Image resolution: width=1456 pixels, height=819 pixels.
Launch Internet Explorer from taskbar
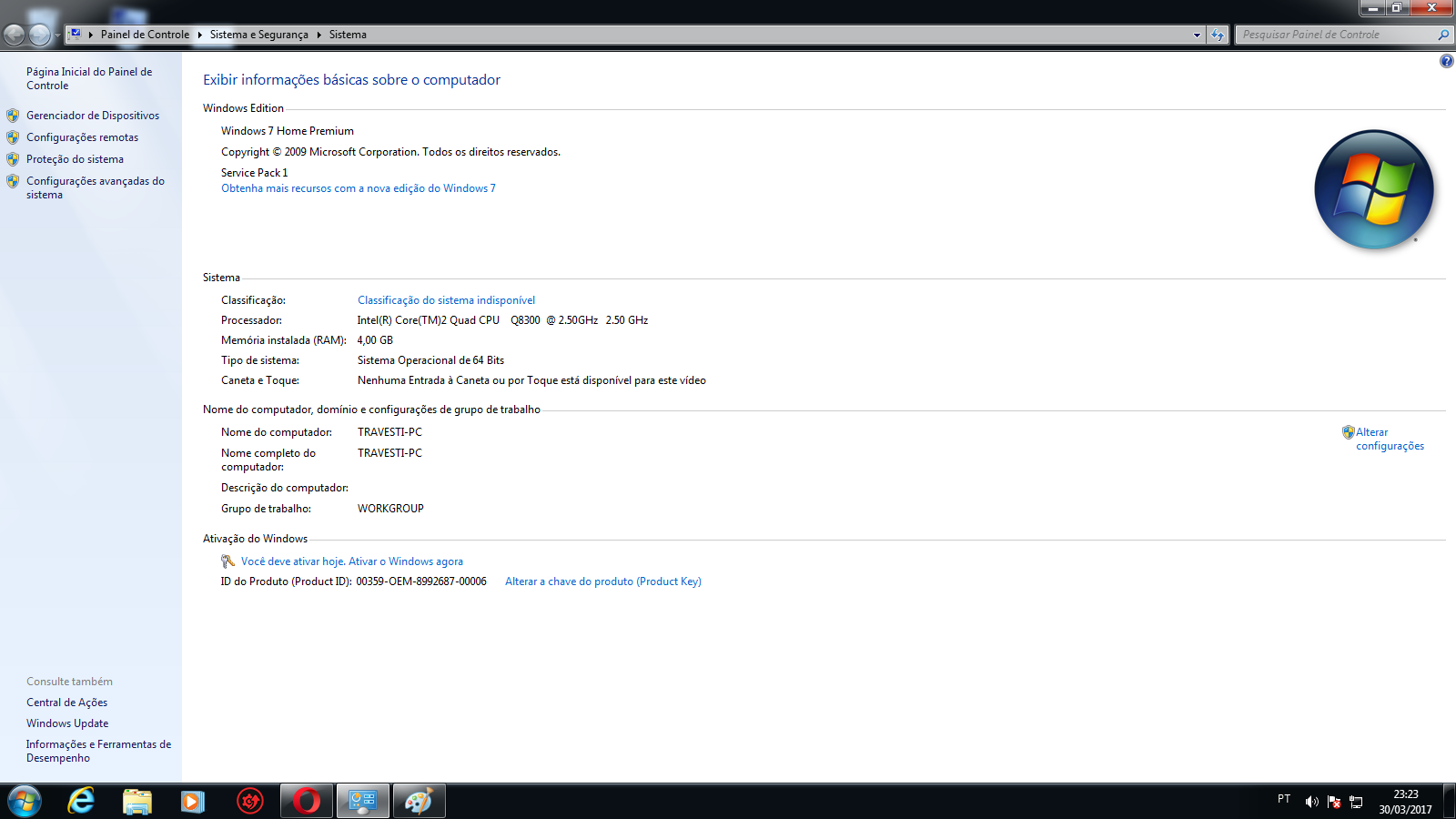tap(81, 801)
